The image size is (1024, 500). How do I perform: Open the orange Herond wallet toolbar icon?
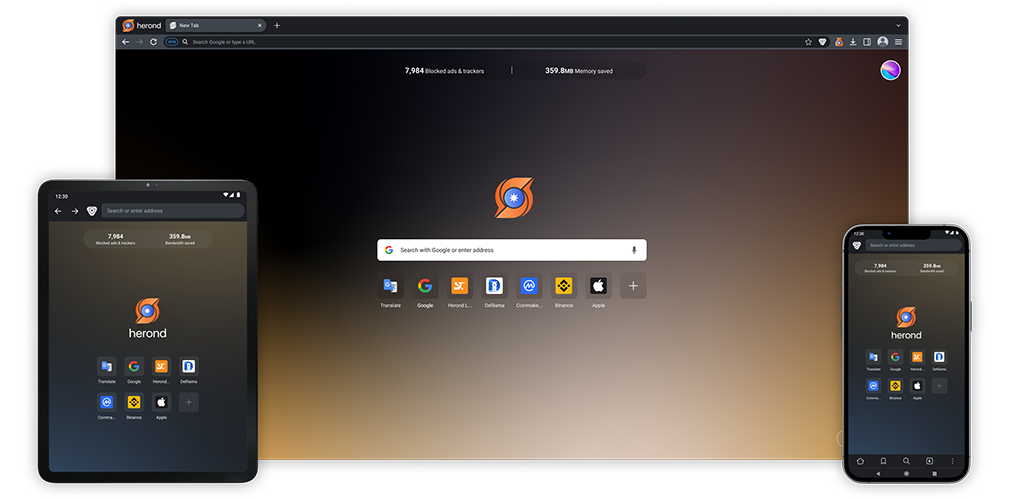[839, 42]
